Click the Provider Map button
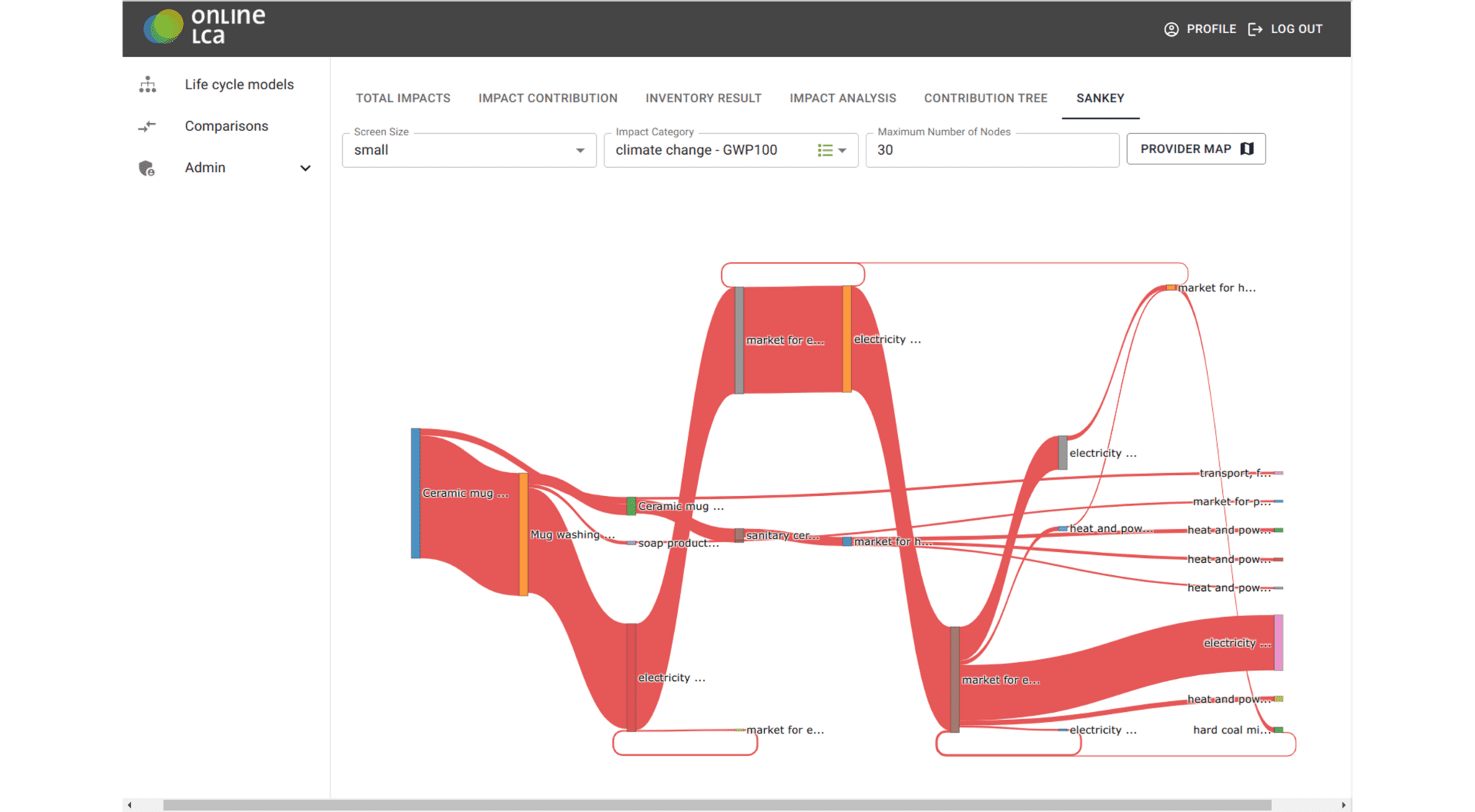Screen dimensions: 1475x812 tap(1196, 149)
